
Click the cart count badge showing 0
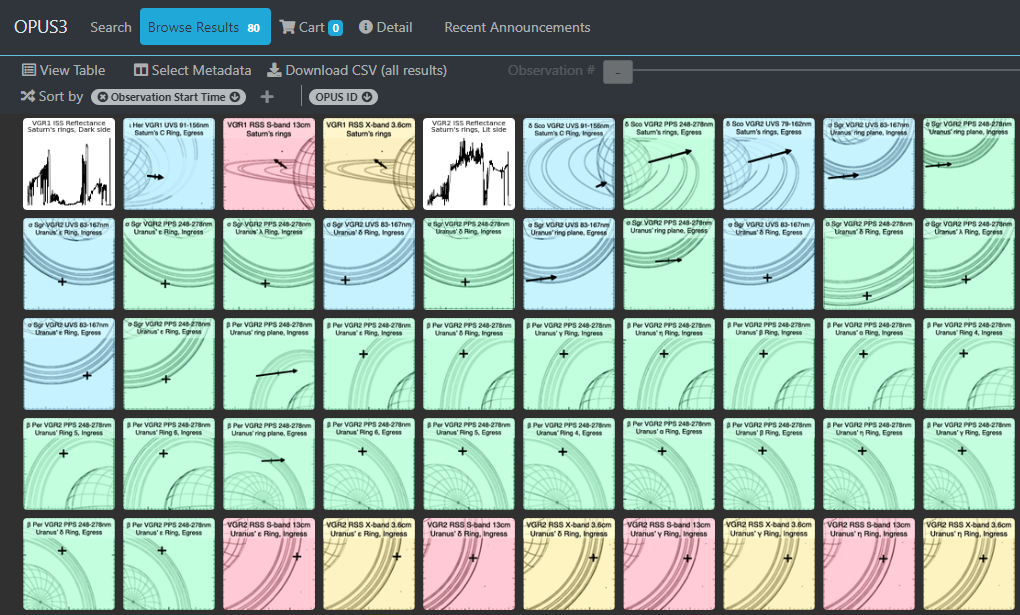[x=336, y=28]
